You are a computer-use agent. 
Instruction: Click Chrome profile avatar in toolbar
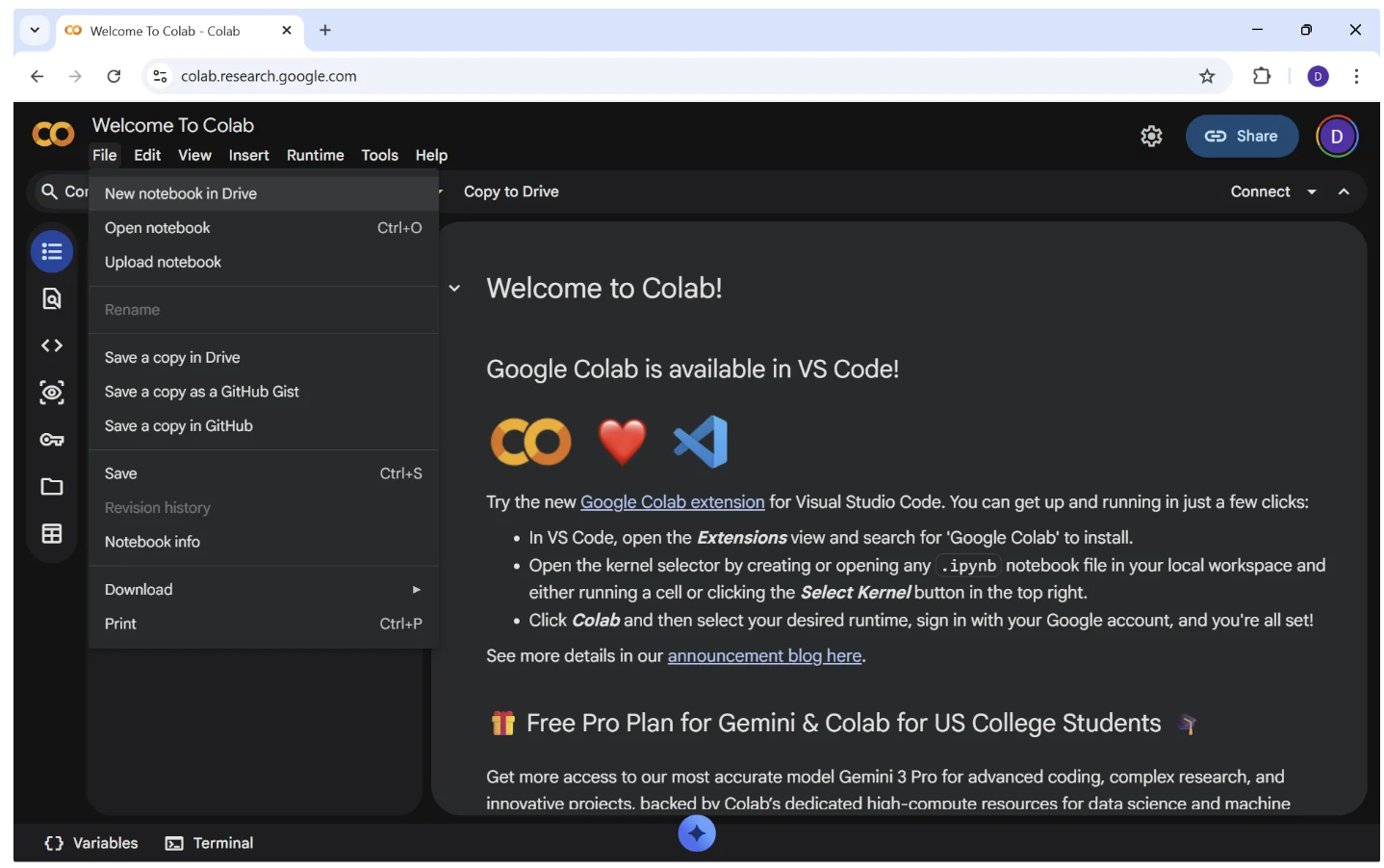click(x=1319, y=76)
